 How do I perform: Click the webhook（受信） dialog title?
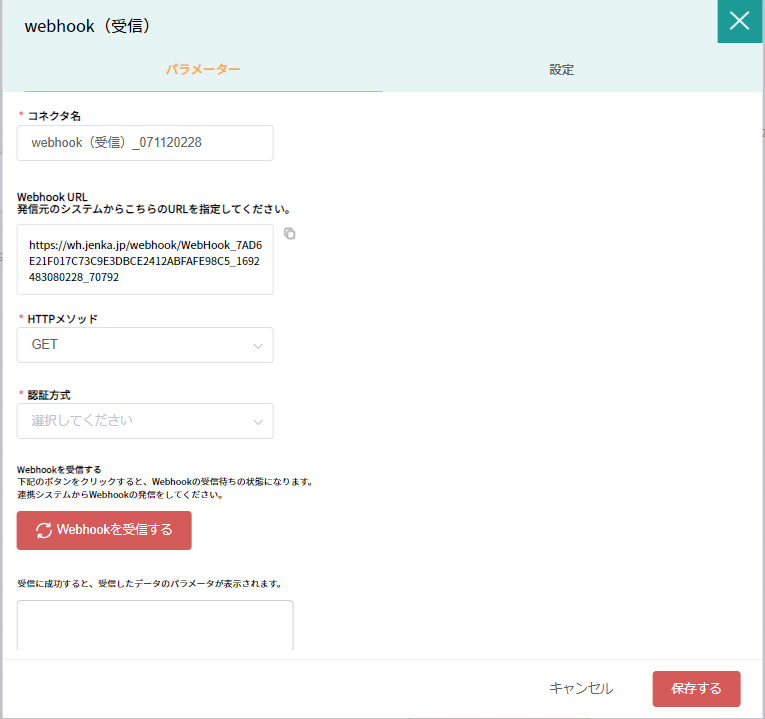click(x=87, y=26)
